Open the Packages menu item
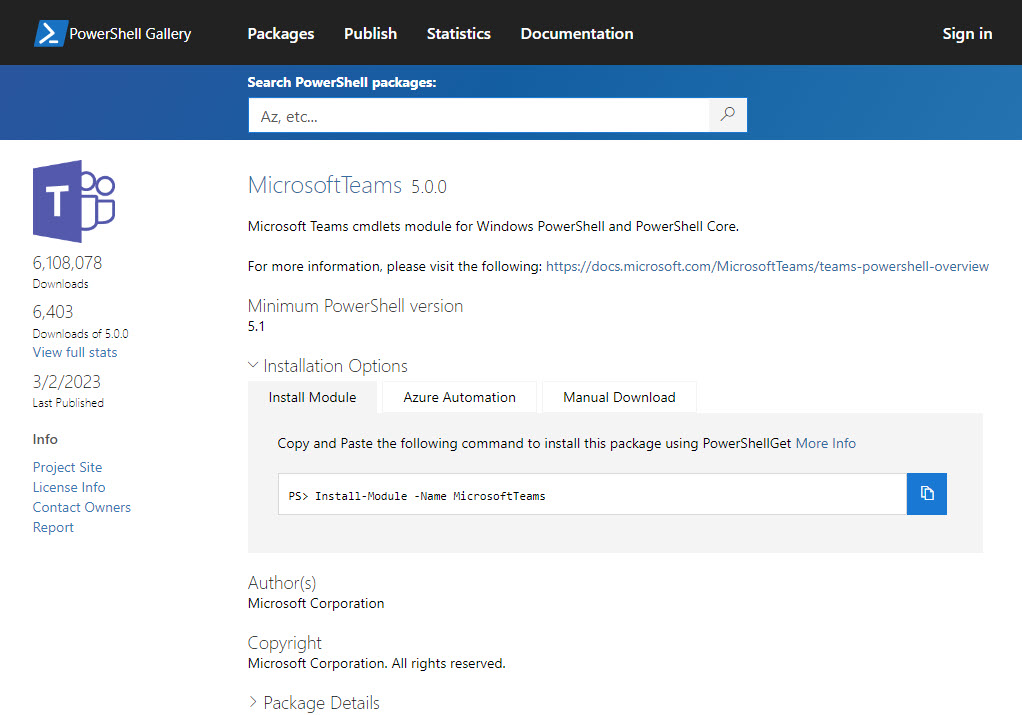Viewport: 1022px width, 715px height. [x=280, y=33]
